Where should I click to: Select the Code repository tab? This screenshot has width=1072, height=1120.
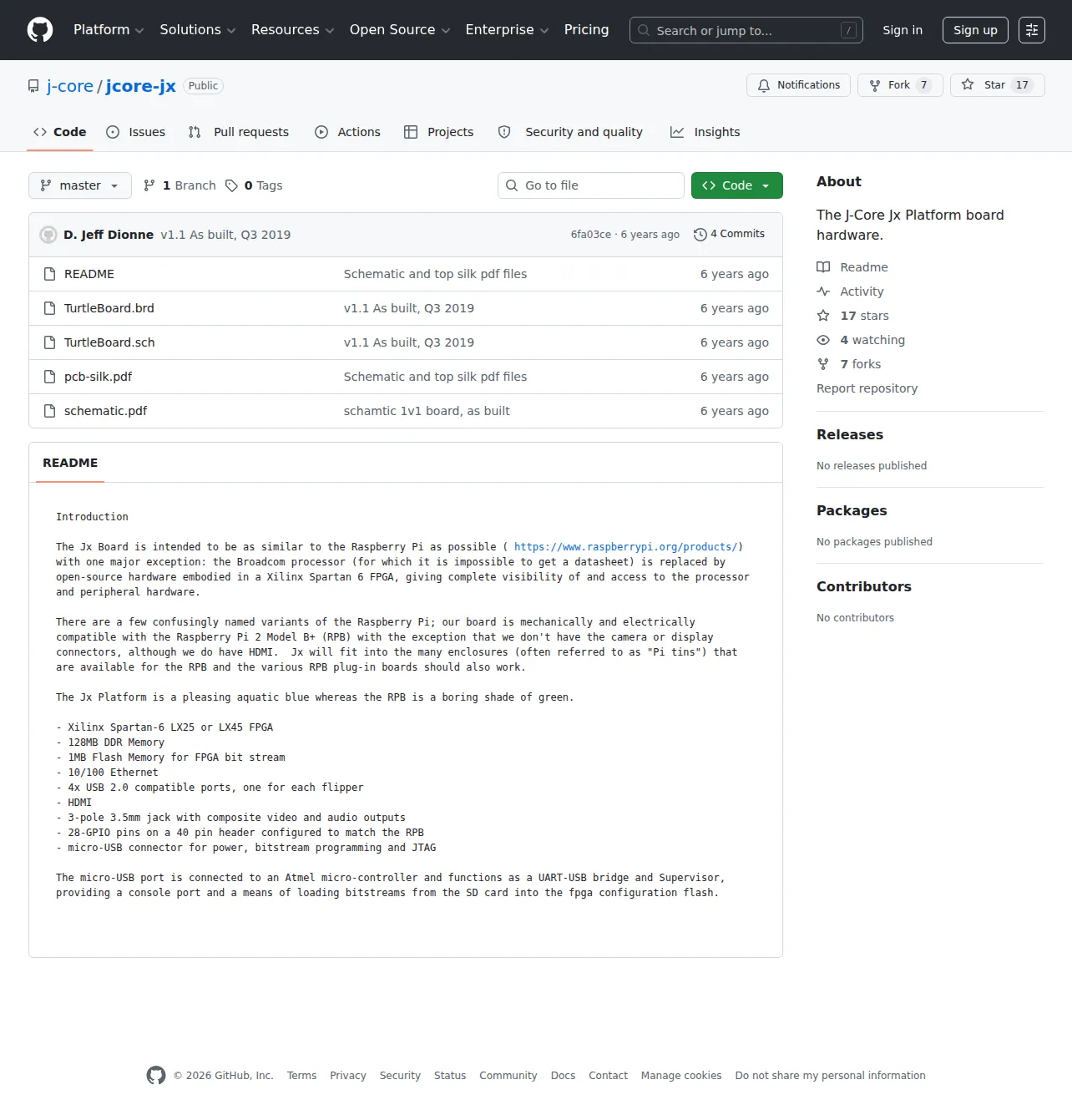(x=60, y=132)
